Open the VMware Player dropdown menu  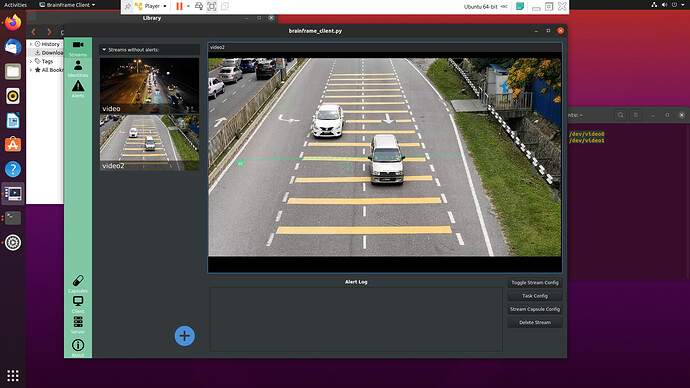click(x=151, y=6)
